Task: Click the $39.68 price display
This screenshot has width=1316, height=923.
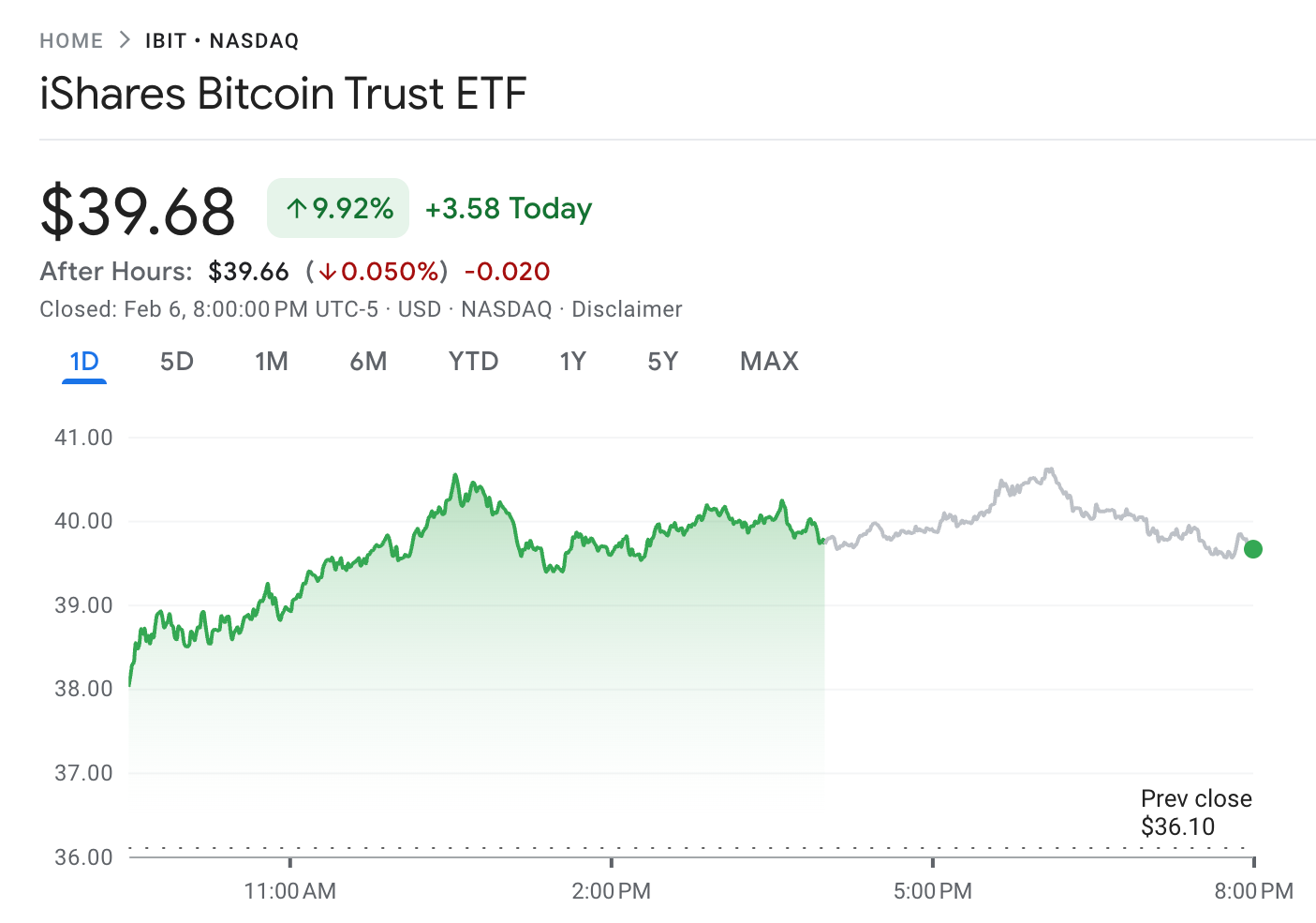Action: [137, 208]
